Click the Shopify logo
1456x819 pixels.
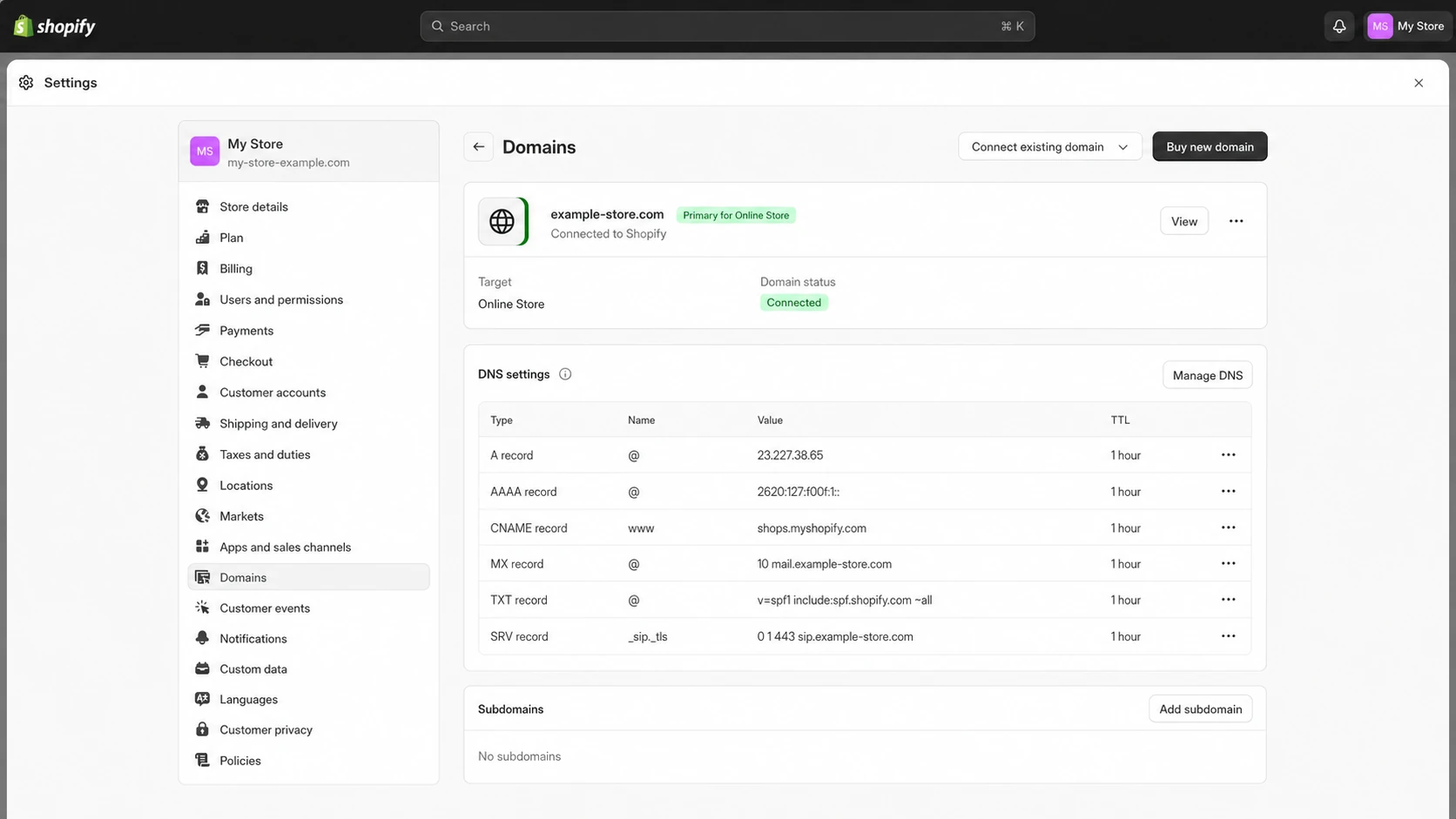pyautogui.click(x=54, y=26)
